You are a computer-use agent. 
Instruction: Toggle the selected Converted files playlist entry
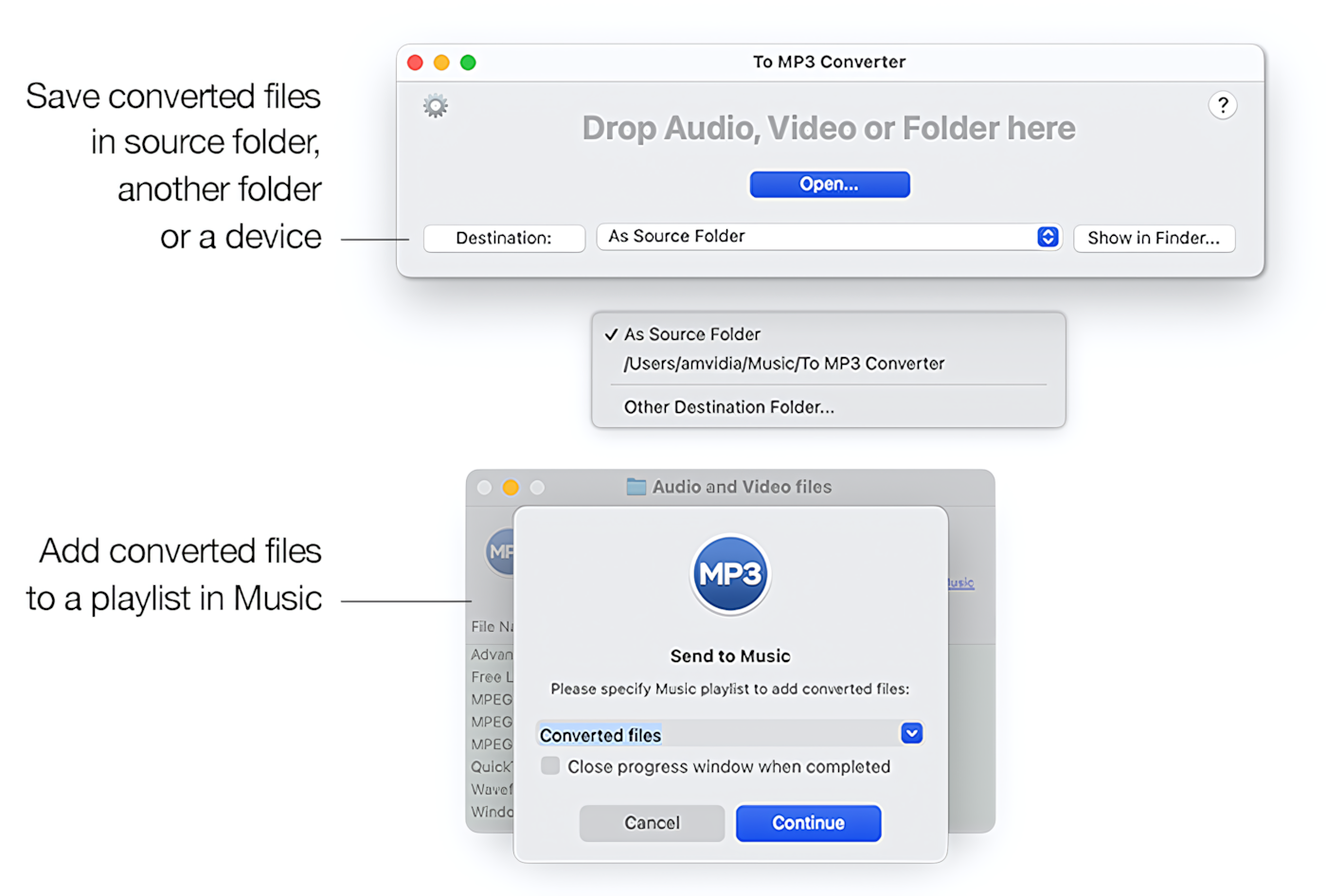(x=600, y=734)
